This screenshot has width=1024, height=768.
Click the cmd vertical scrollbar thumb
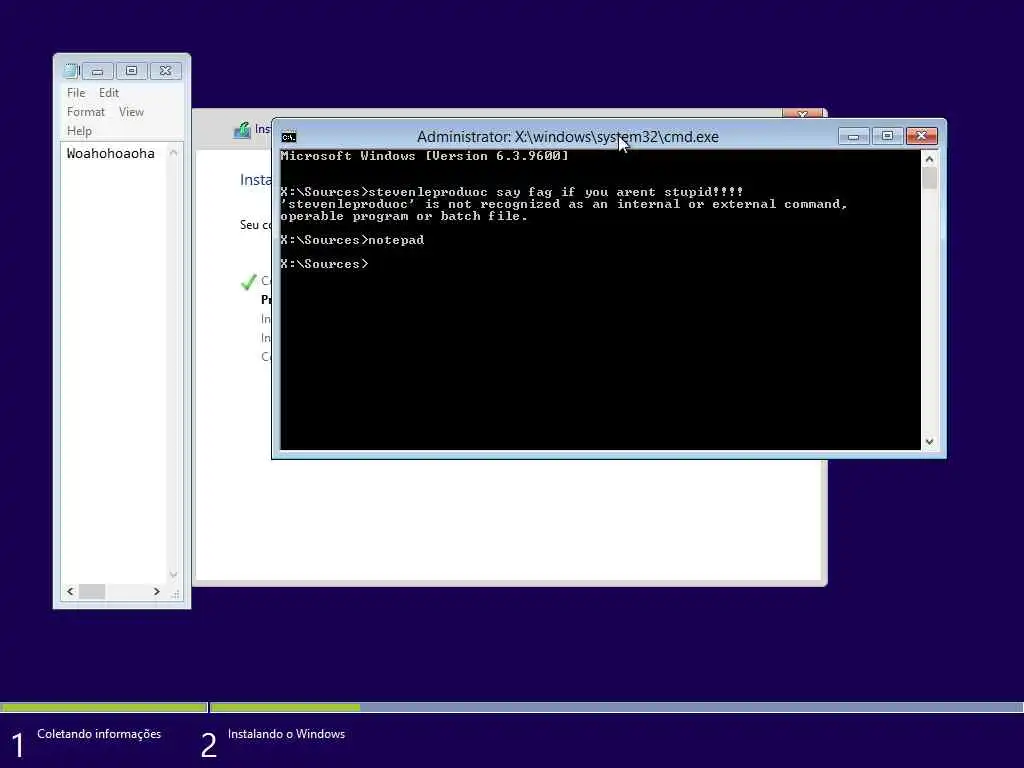click(x=929, y=178)
